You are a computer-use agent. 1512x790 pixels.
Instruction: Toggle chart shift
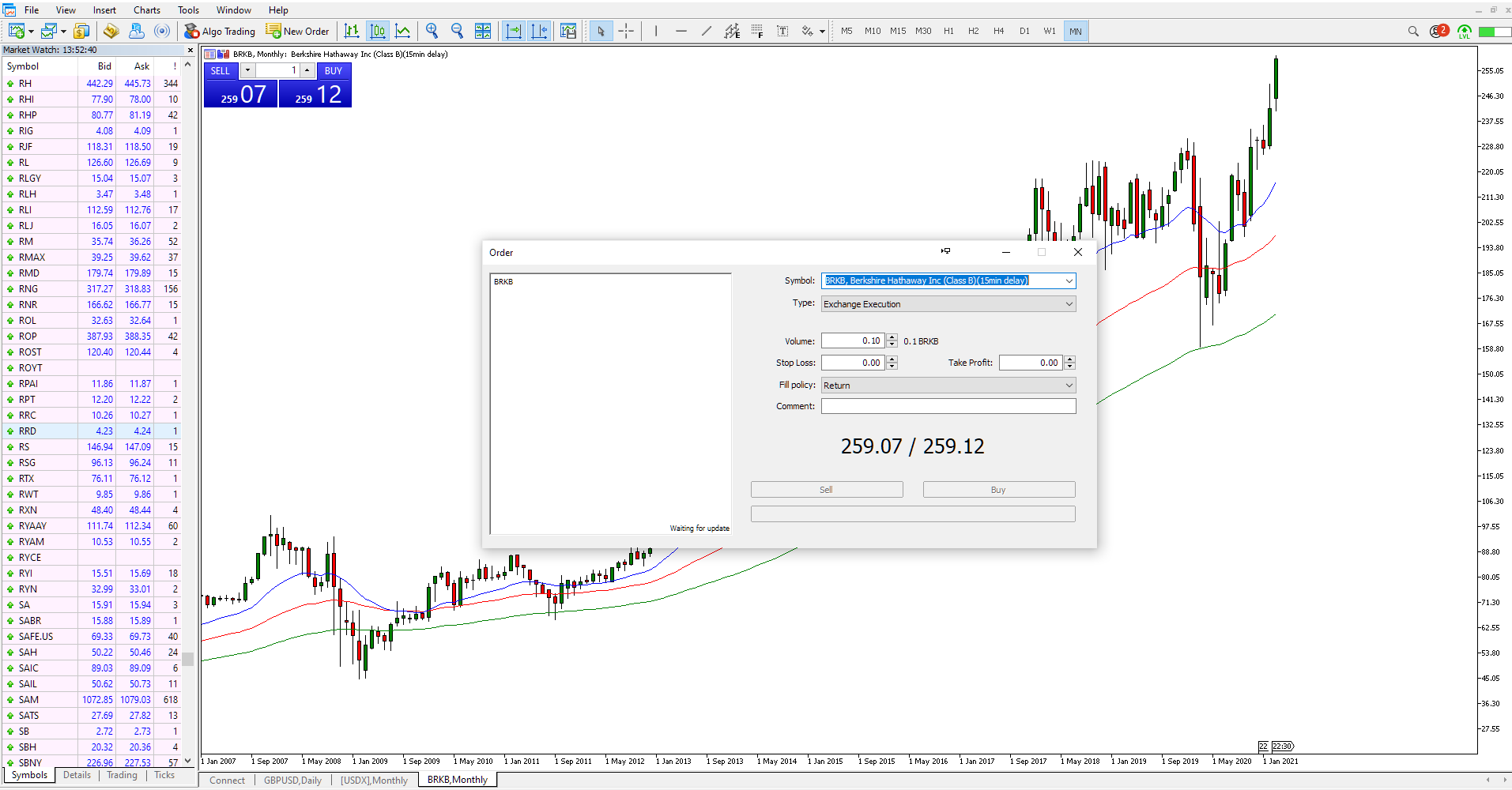(539, 31)
